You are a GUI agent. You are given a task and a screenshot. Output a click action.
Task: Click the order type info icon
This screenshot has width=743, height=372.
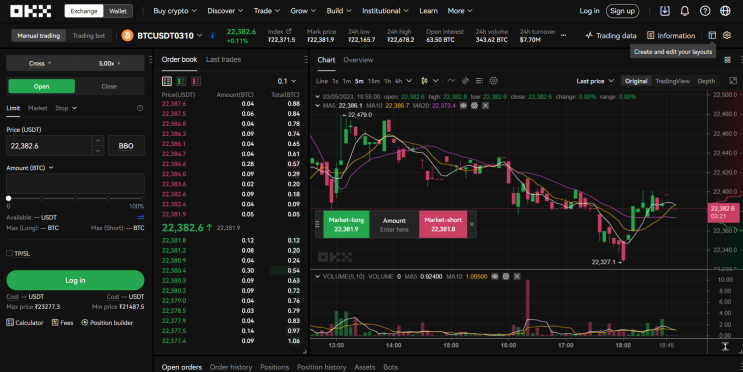140,108
